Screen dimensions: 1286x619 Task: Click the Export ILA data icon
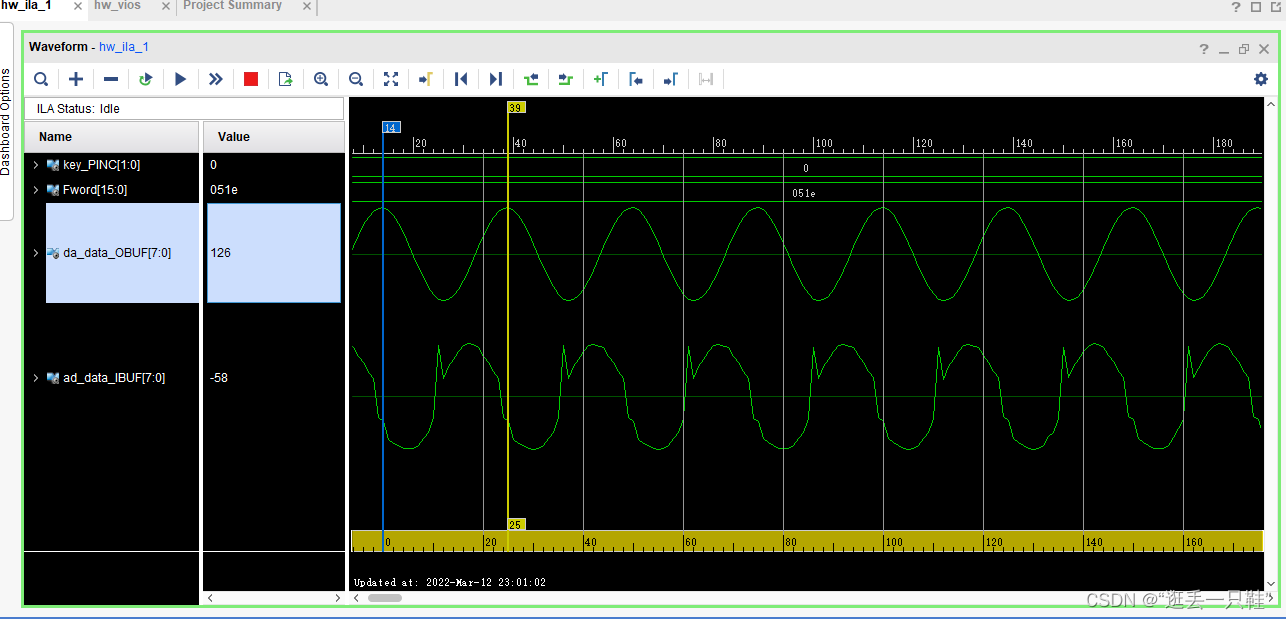(286, 79)
